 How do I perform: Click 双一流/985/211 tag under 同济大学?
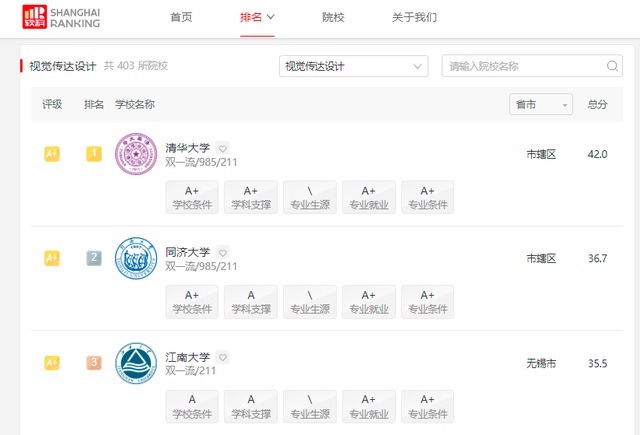click(201, 266)
